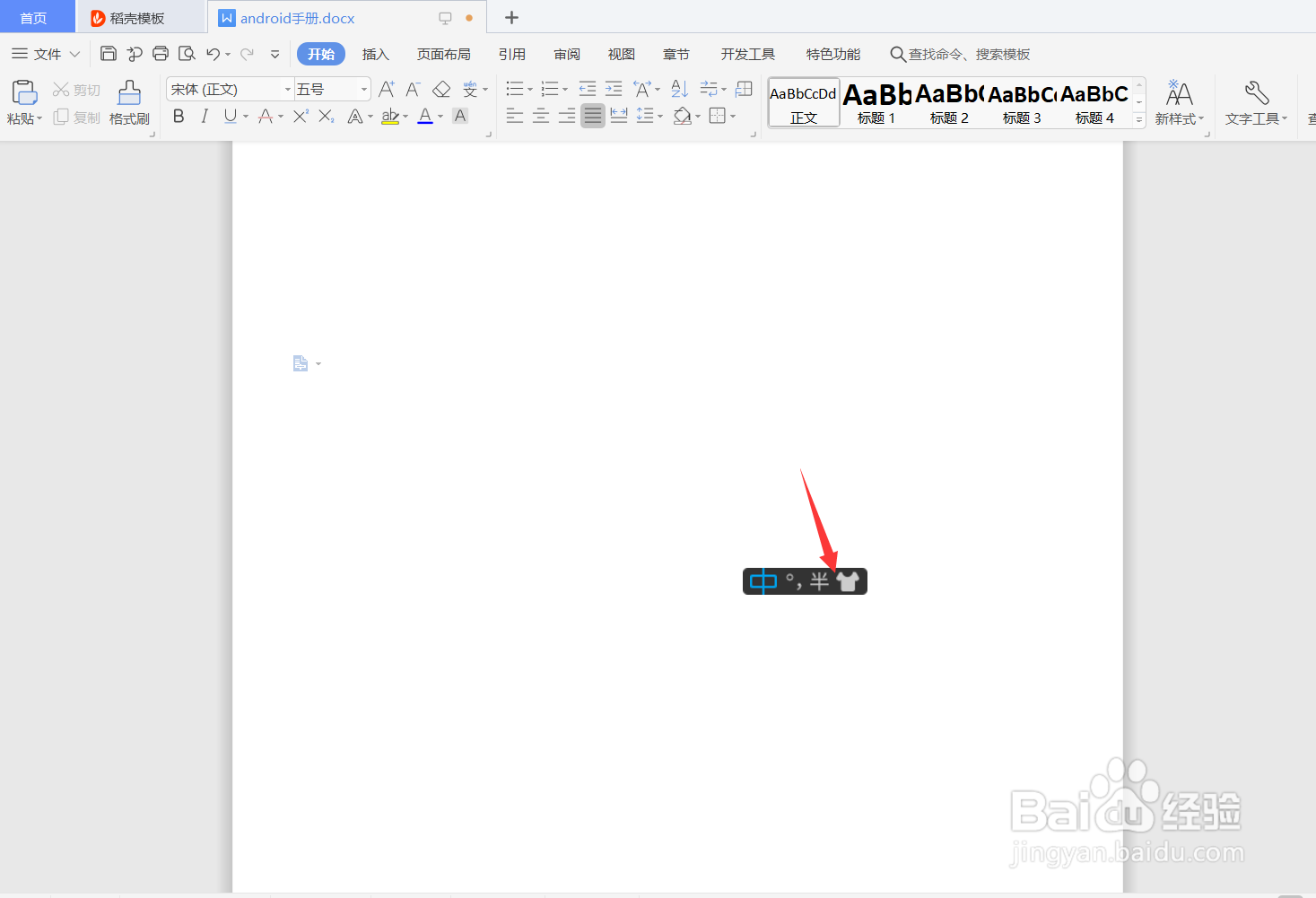The height and width of the screenshot is (898, 1316).
Task: Switch to 视图 tab
Action: tap(622, 54)
